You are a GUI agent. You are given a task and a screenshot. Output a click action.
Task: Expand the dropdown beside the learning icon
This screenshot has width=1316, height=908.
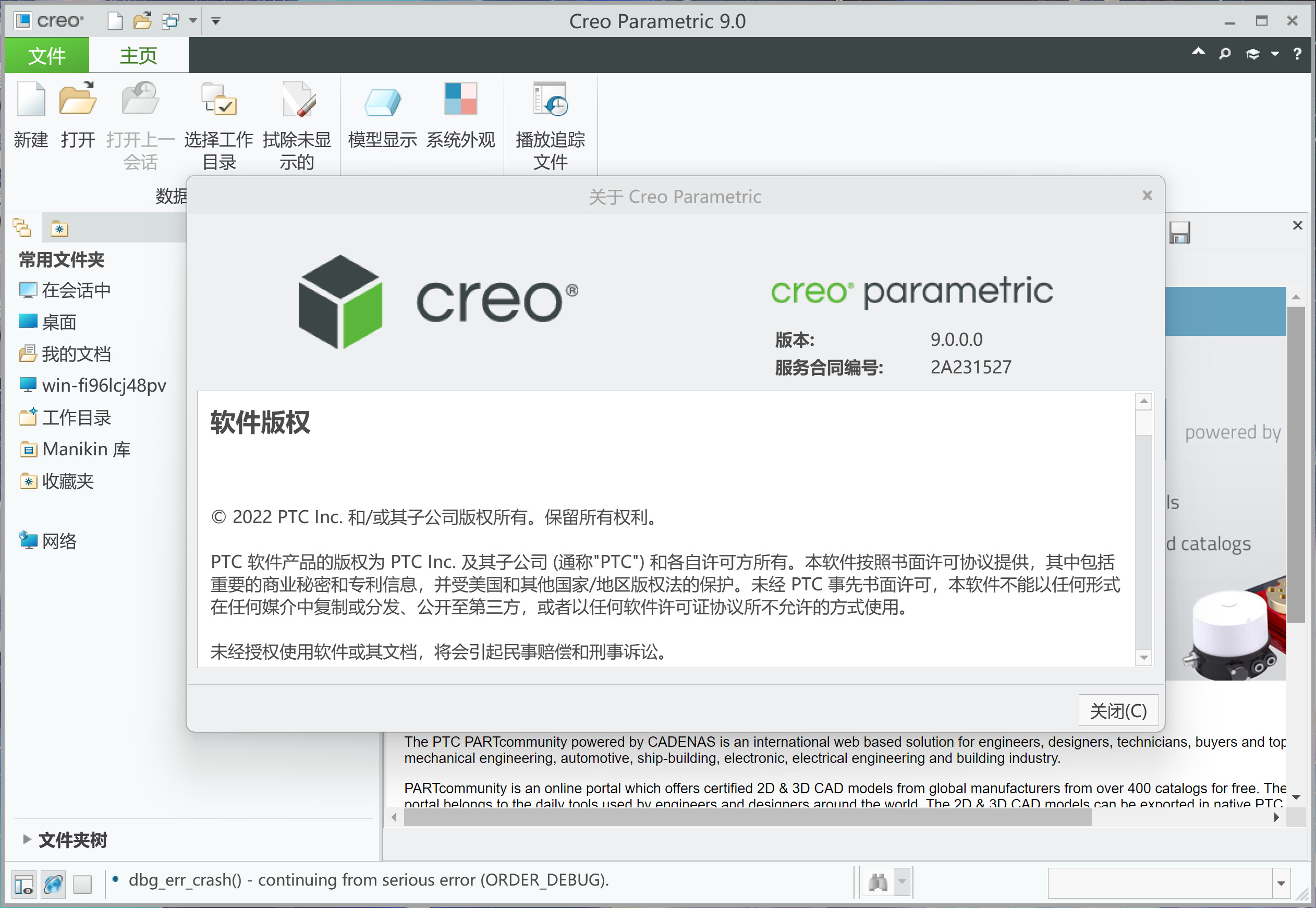click(1275, 54)
